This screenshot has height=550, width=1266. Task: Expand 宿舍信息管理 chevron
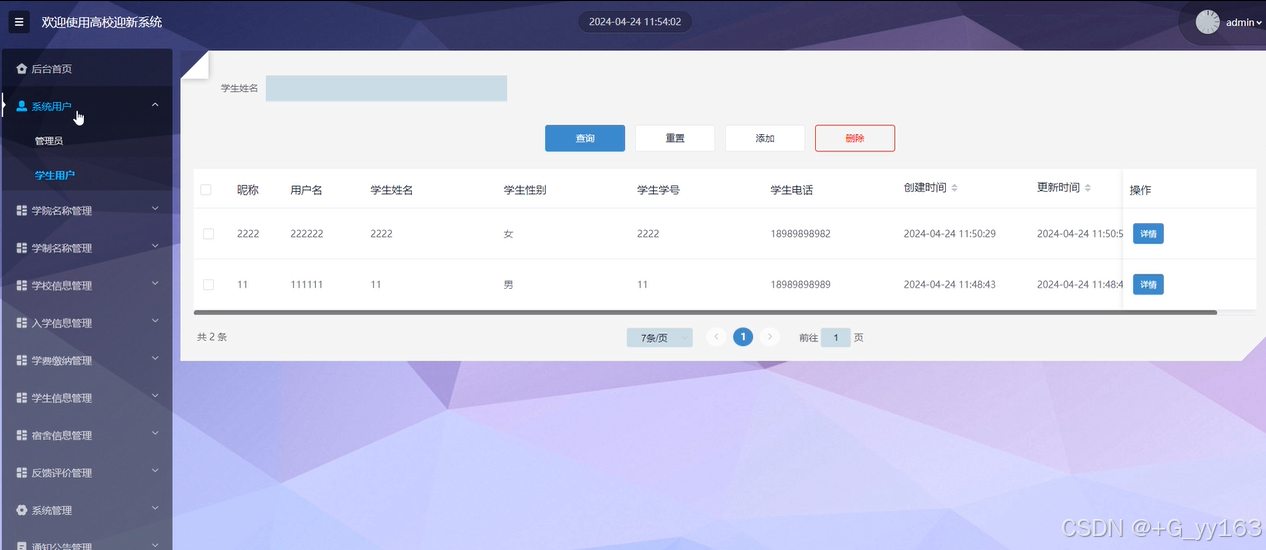pyautogui.click(x=155, y=433)
